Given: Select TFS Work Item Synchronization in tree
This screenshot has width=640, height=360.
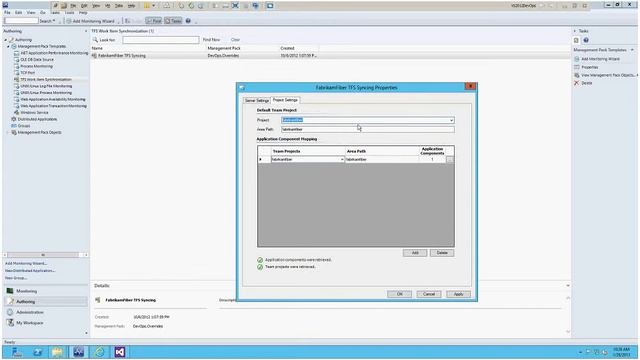Looking at the screenshot, I should coord(46,80).
